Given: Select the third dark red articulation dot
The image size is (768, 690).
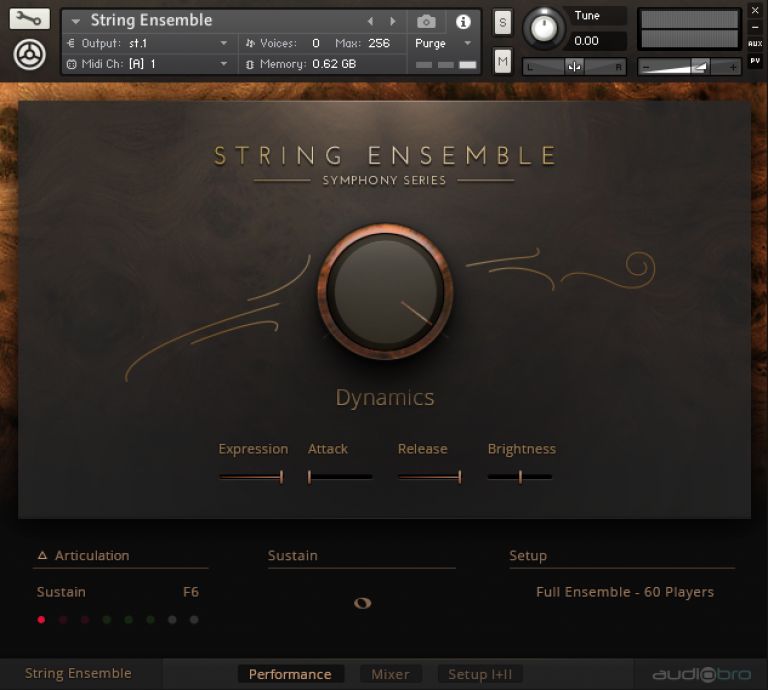Looking at the screenshot, I should click(85, 620).
